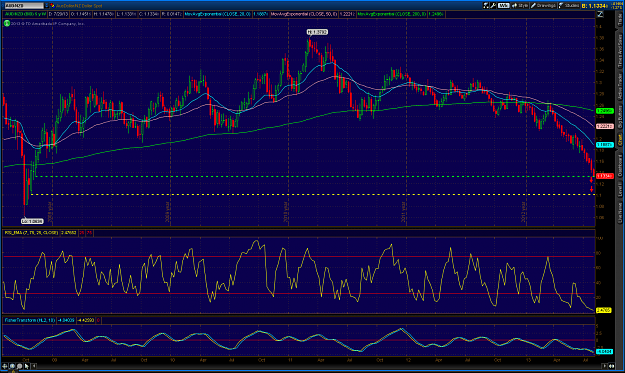
Task: Open the Style menu
Action: tap(520, 6)
